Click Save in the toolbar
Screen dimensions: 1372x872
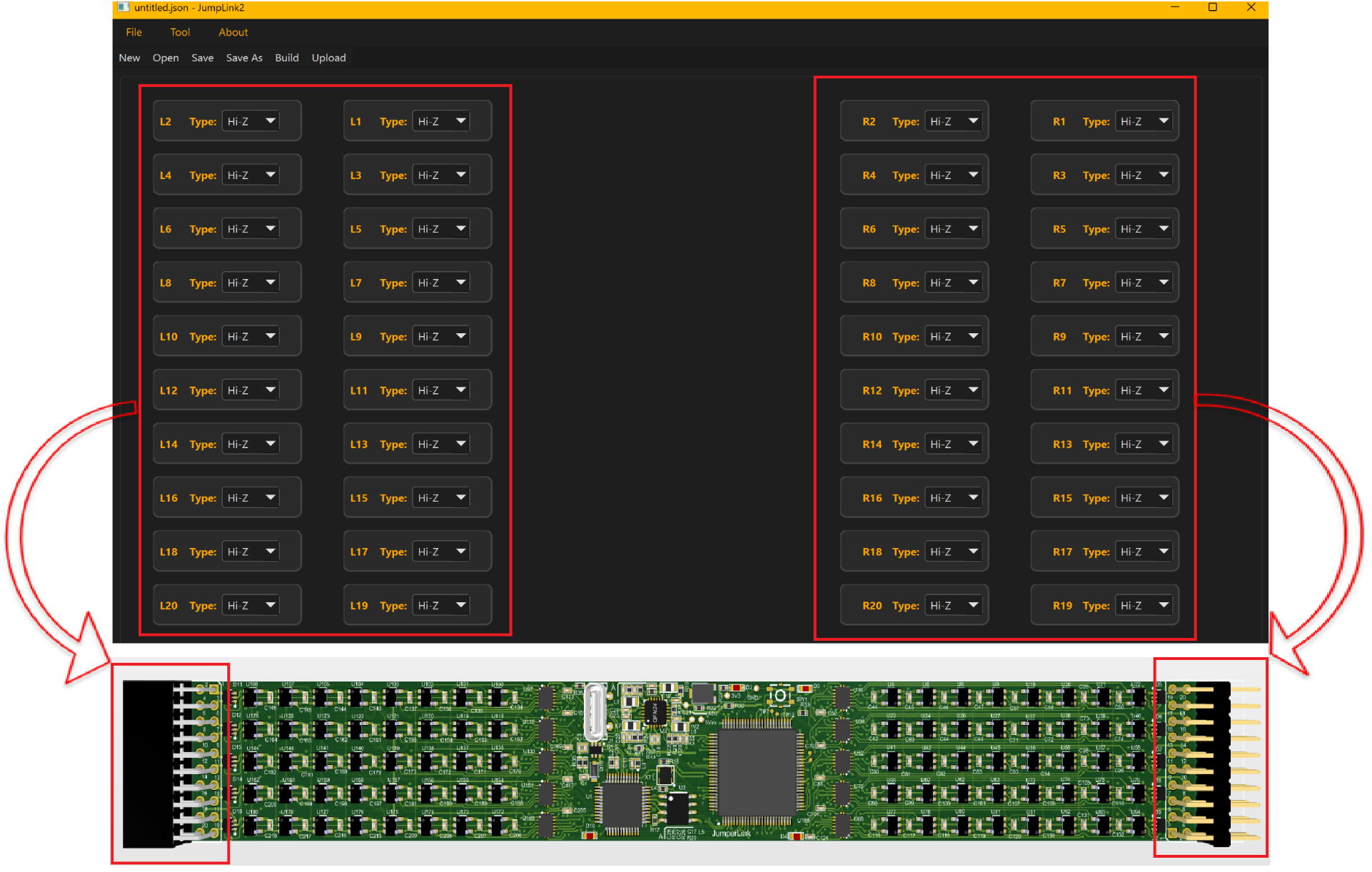(x=202, y=58)
